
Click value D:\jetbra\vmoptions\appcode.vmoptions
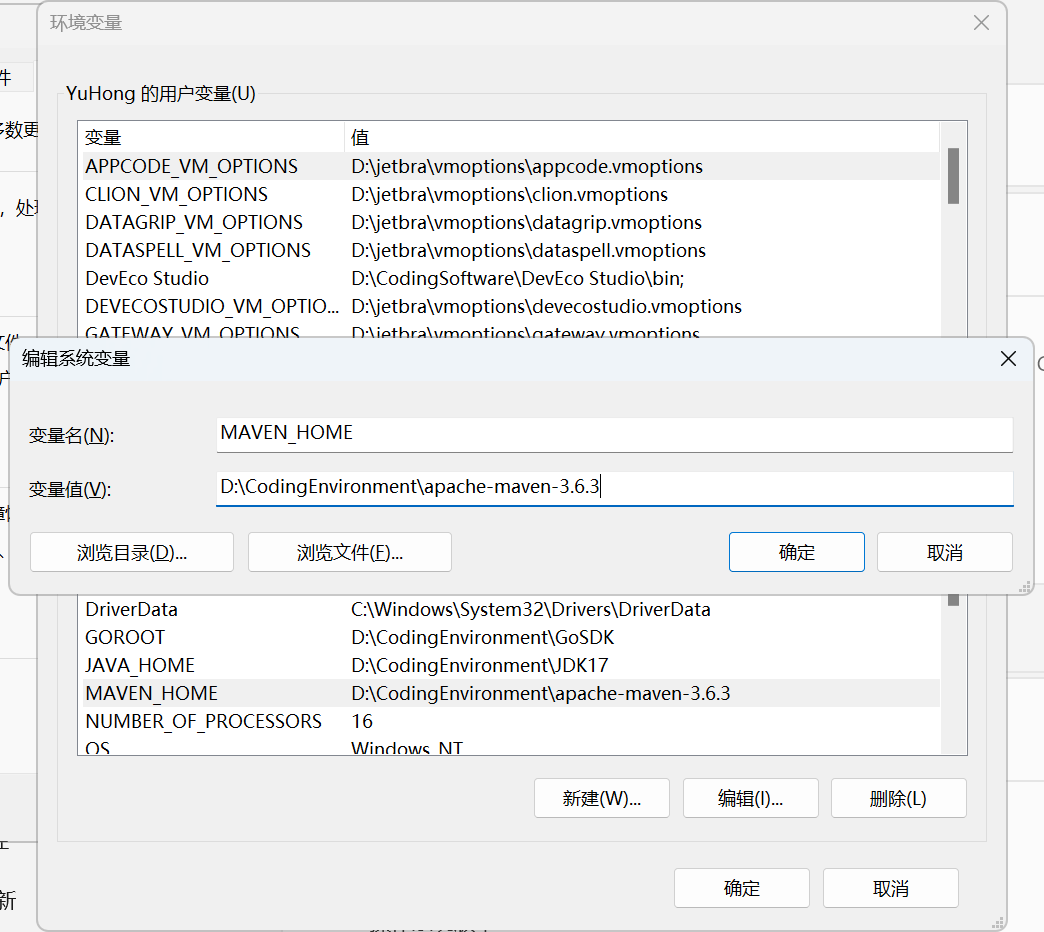pos(527,166)
